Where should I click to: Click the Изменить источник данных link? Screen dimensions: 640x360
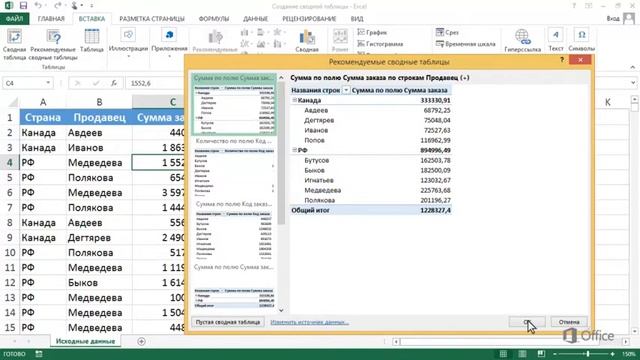[309, 322]
